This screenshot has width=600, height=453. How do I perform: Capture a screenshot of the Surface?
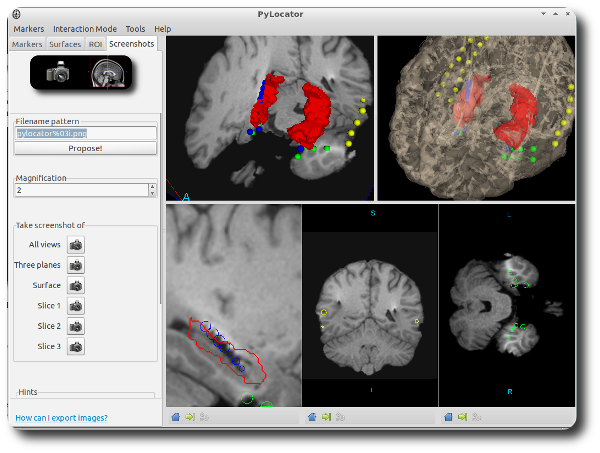[x=76, y=285]
